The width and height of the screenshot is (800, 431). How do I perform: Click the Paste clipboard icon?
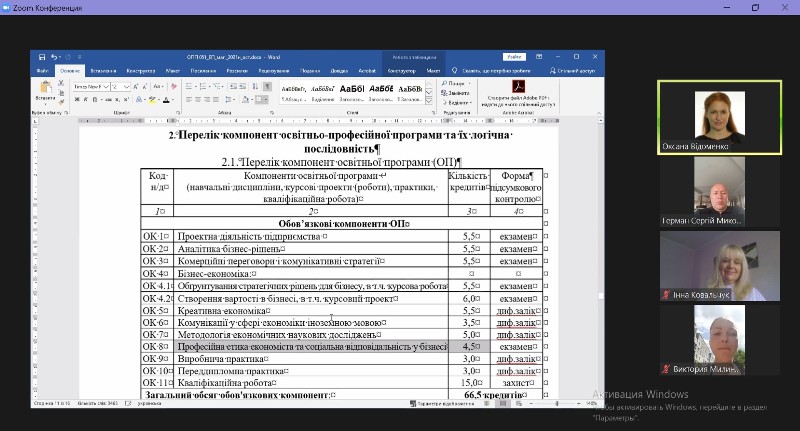[46, 87]
